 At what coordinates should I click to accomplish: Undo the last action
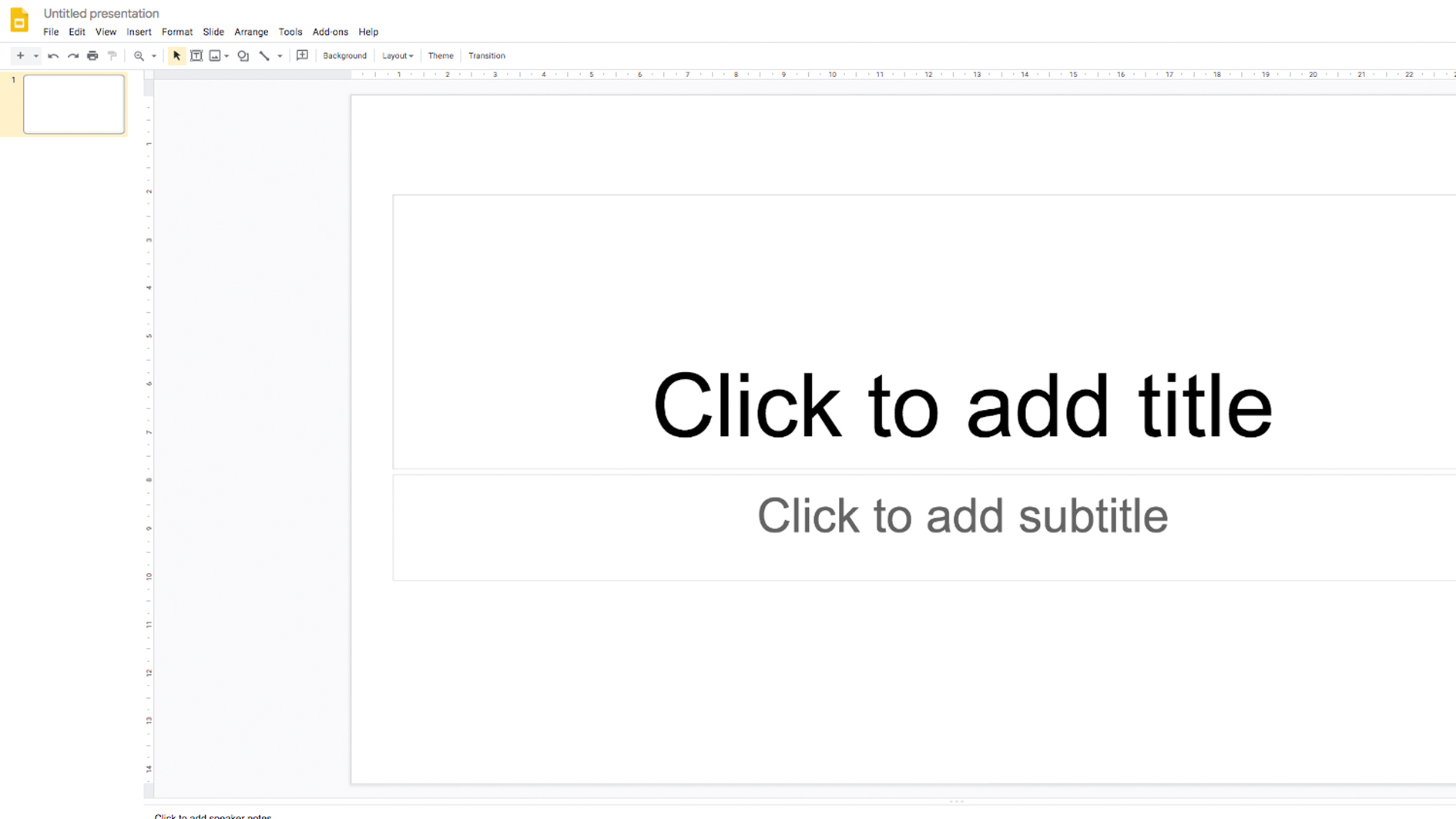coord(53,55)
